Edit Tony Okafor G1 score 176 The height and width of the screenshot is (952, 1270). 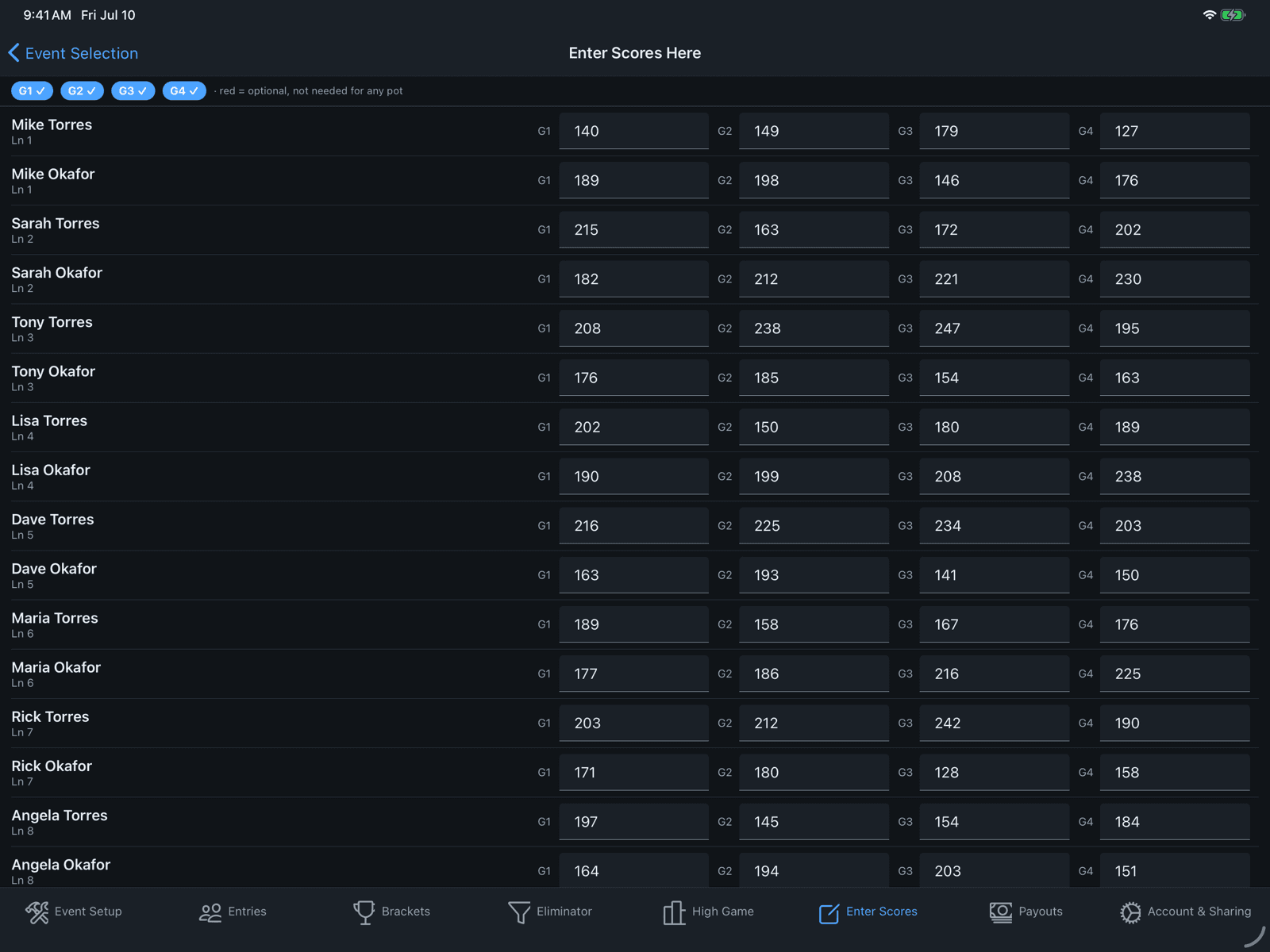coord(633,378)
